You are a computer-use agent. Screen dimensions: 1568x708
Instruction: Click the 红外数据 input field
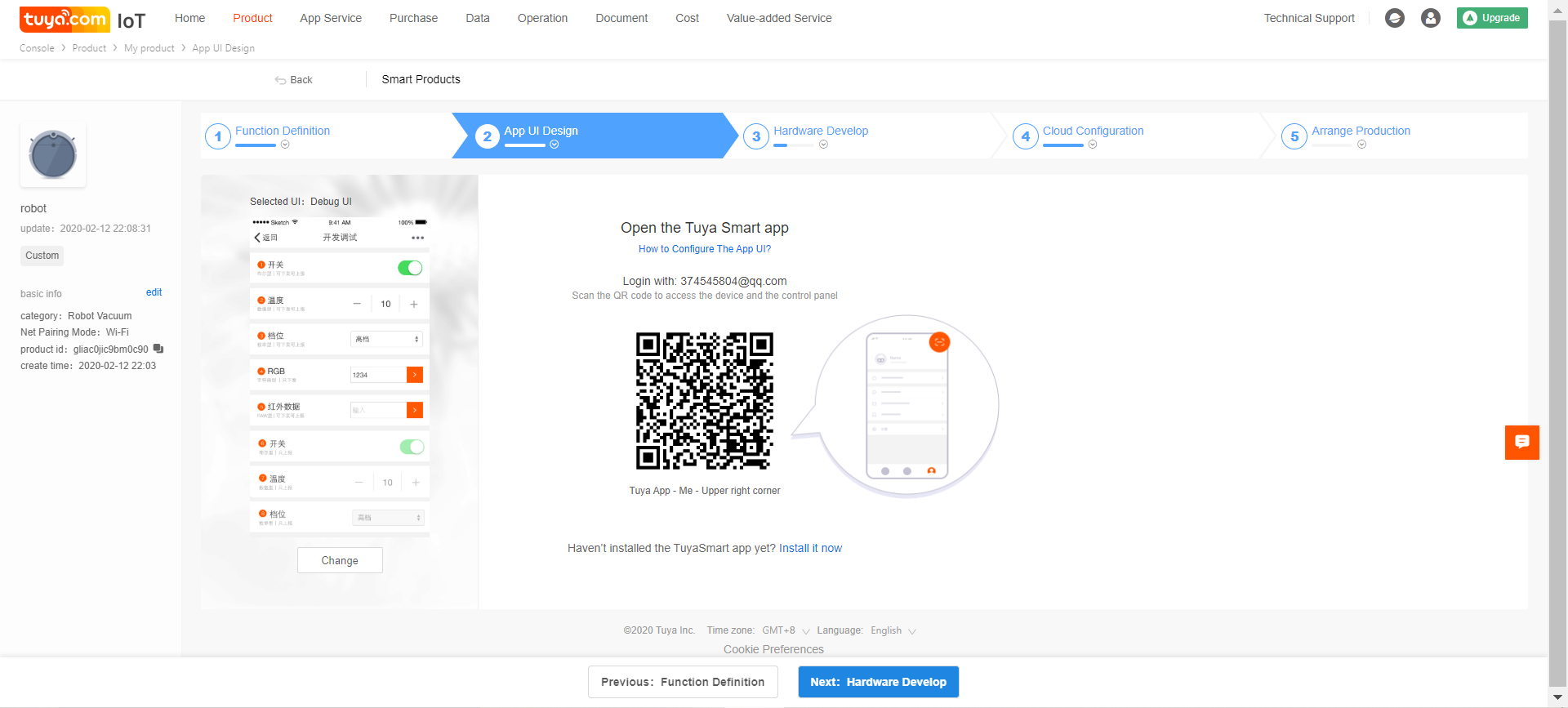pyautogui.click(x=378, y=410)
